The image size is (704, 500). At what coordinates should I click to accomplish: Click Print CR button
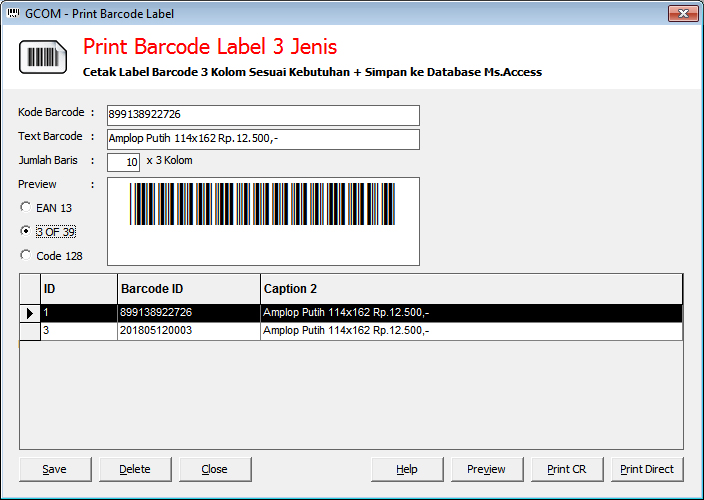(567, 469)
